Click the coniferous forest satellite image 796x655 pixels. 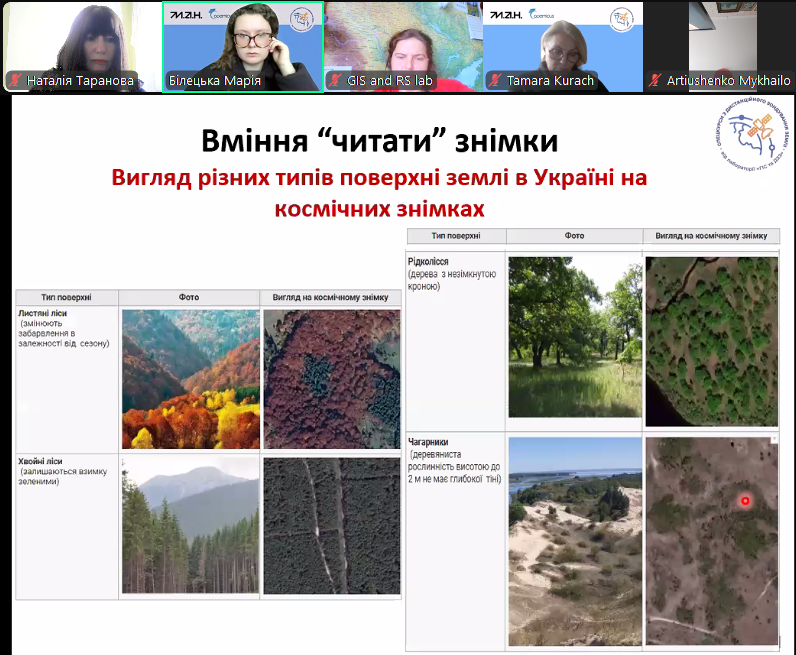point(332,526)
